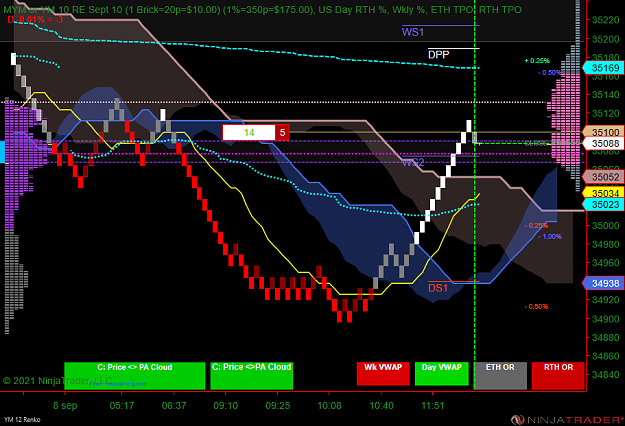Select the 35052 pink price marker
Screen dimensions: 625x426
pyautogui.click(x=604, y=177)
